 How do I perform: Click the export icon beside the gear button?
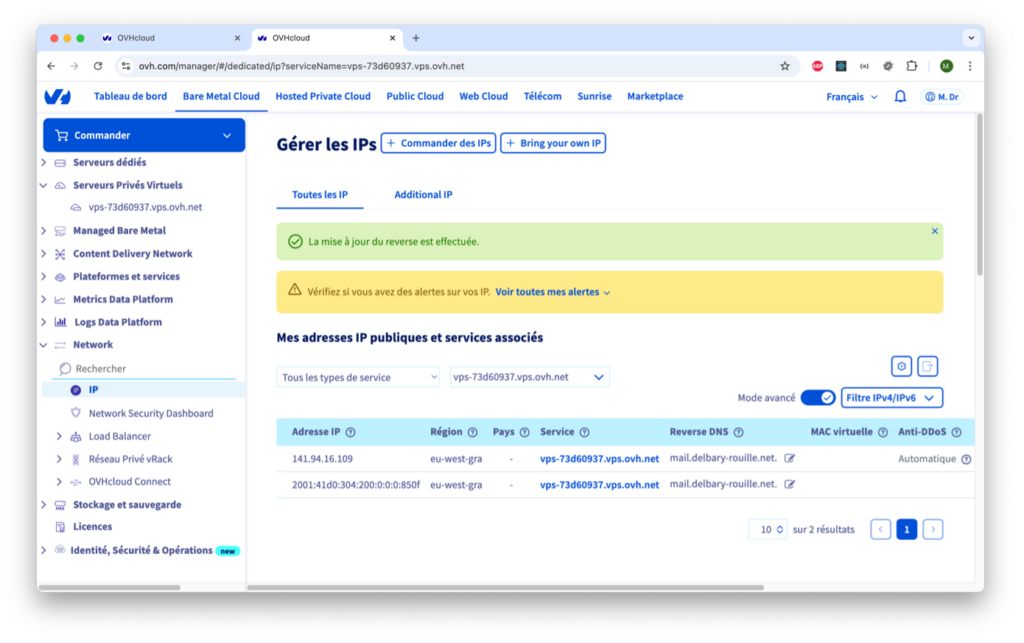[x=927, y=366]
